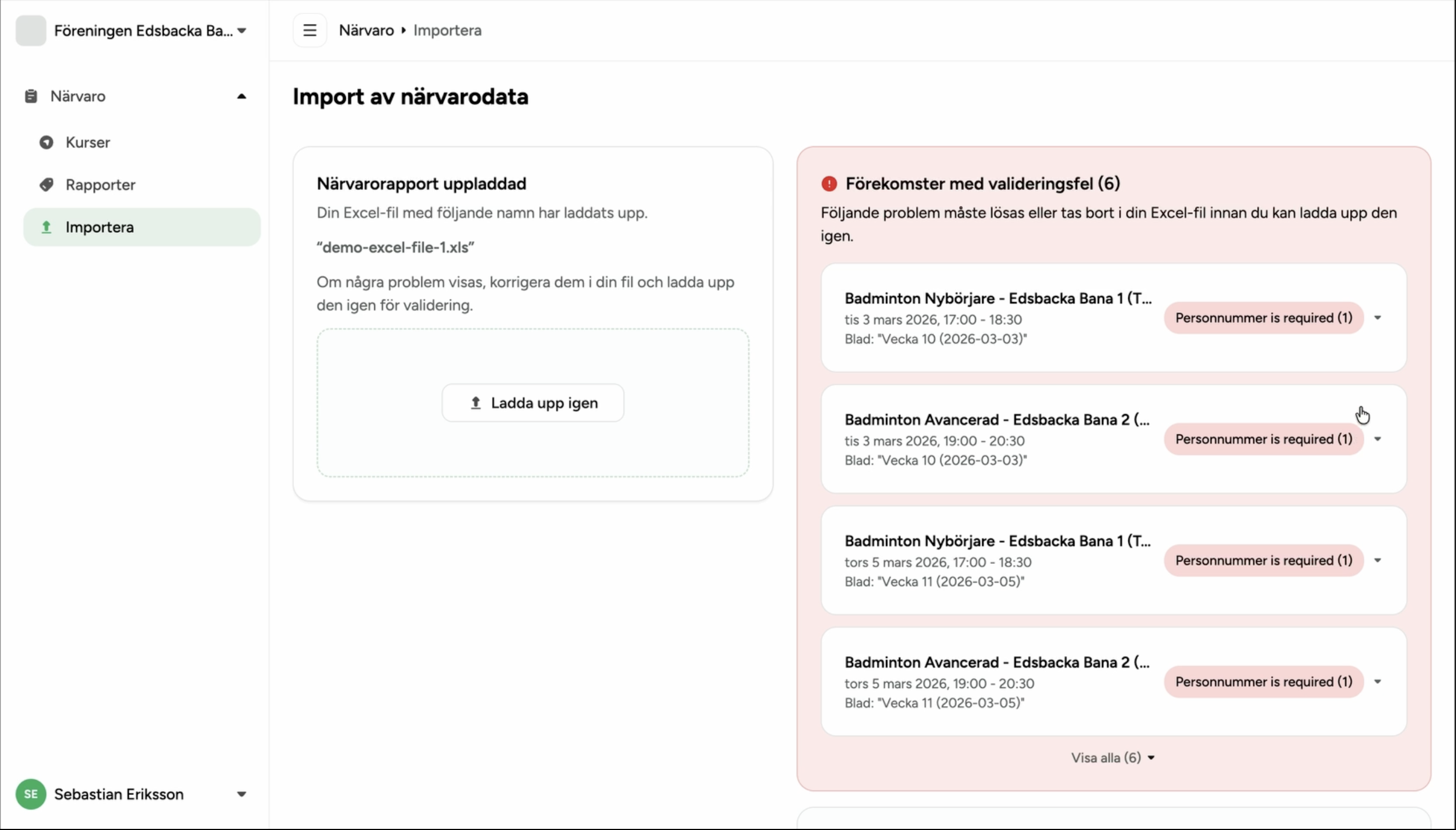Image resolution: width=1456 pixels, height=830 pixels.
Task: Click Personnummer is required badge for tors 17:00
Action: click(1263, 561)
